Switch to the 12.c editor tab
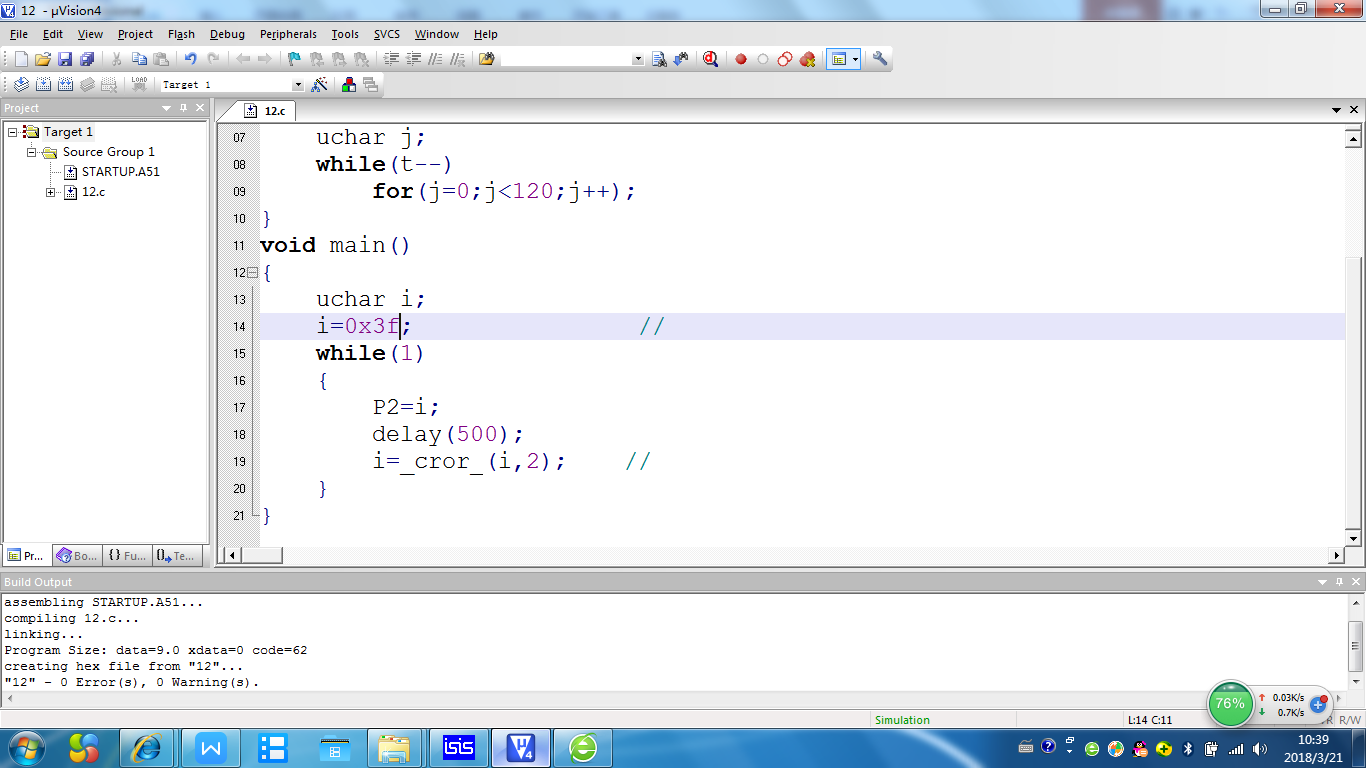Image resolution: width=1366 pixels, height=768 pixels. point(266,111)
